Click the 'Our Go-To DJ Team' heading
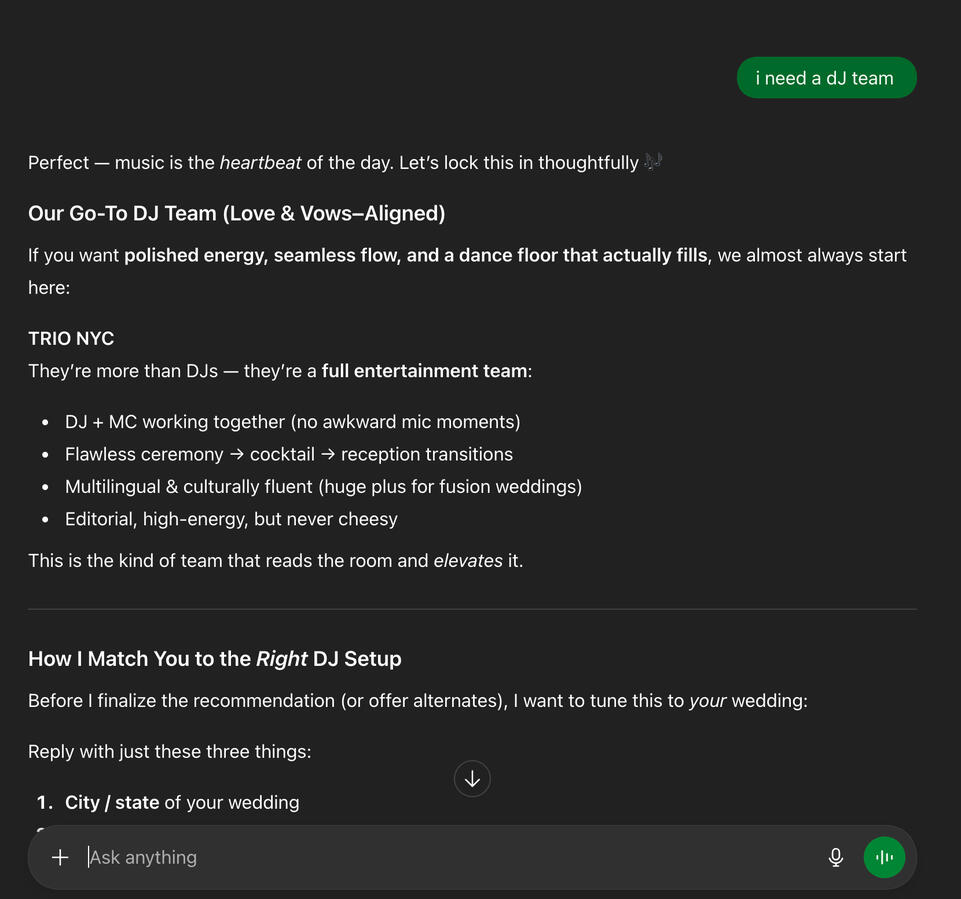The height and width of the screenshot is (899, 961). pyautogui.click(x=237, y=213)
